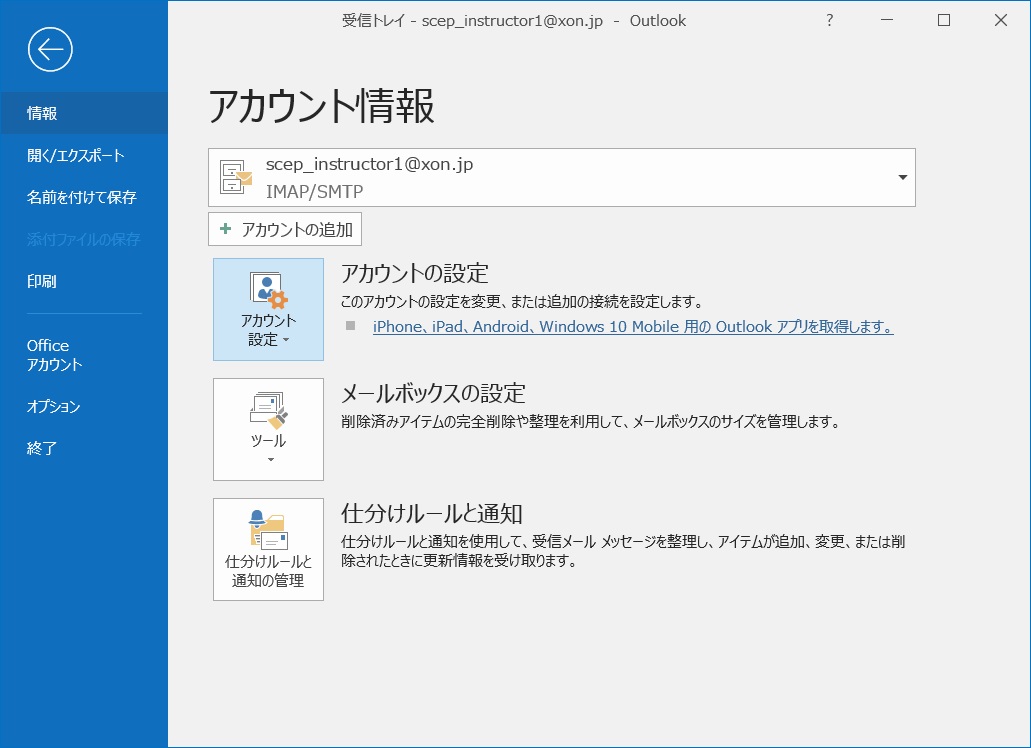Click 仕分けルールと通知の管理 icon button
1031x748 pixels.
pos(268,549)
